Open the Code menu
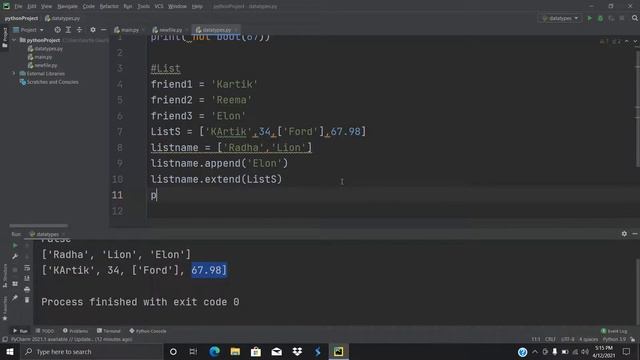 [x=89, y=7]
